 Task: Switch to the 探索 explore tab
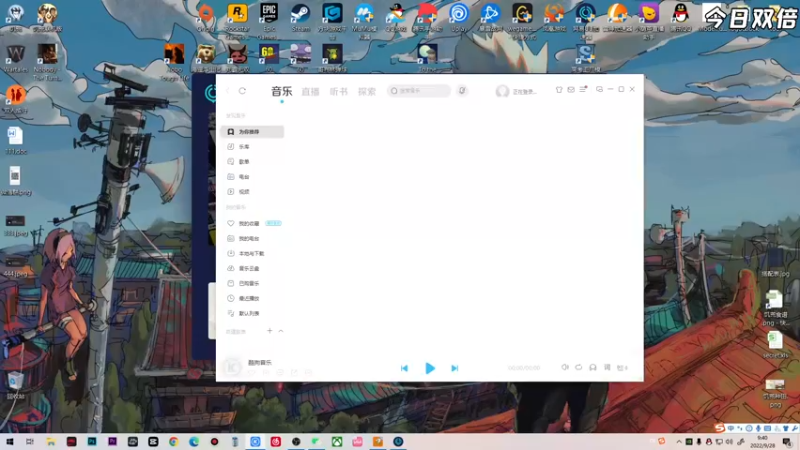point(367,91)
